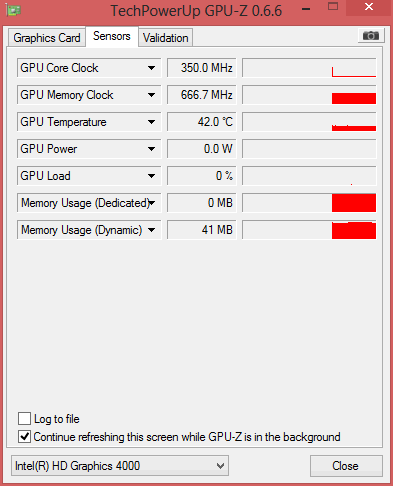Click the 42.0 °C temperature reading field
Screen dimensions: 393x486
202,122
